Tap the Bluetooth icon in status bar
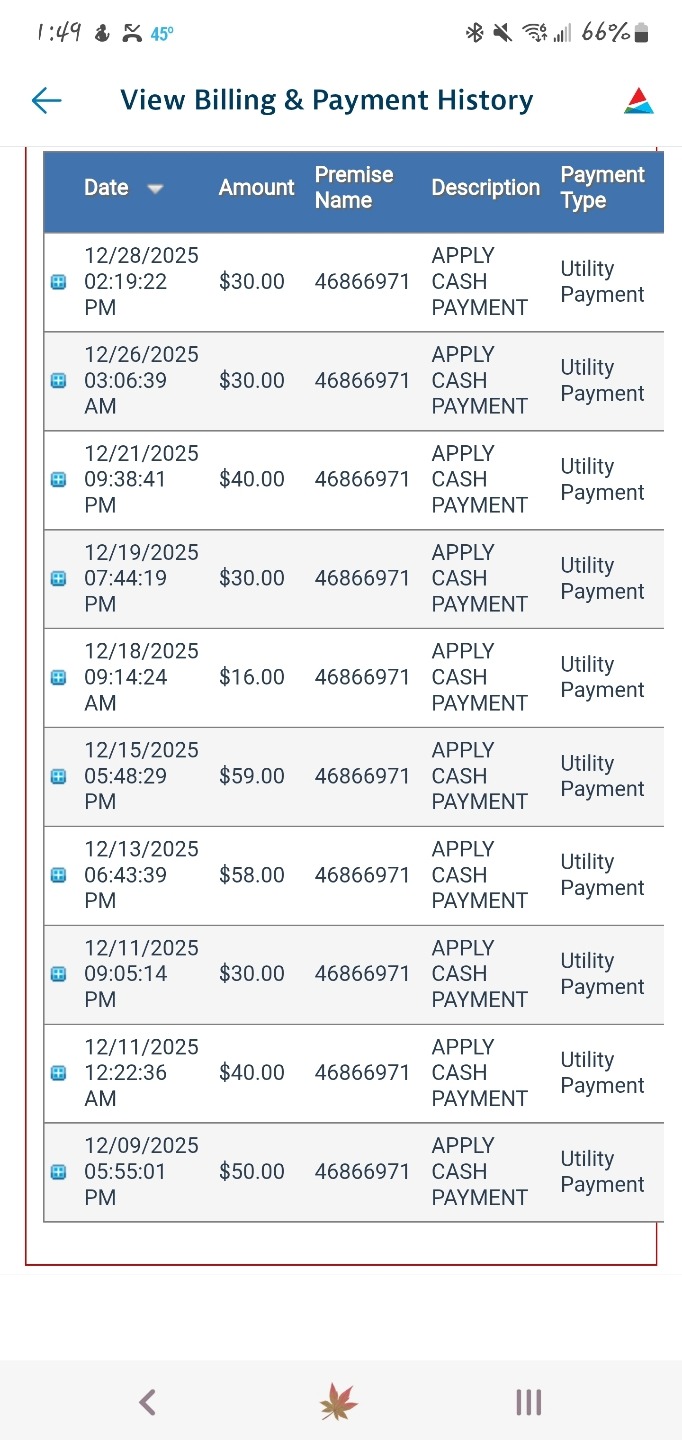The width and height of the screenshot is (682, 1440). tap(474, 34)
